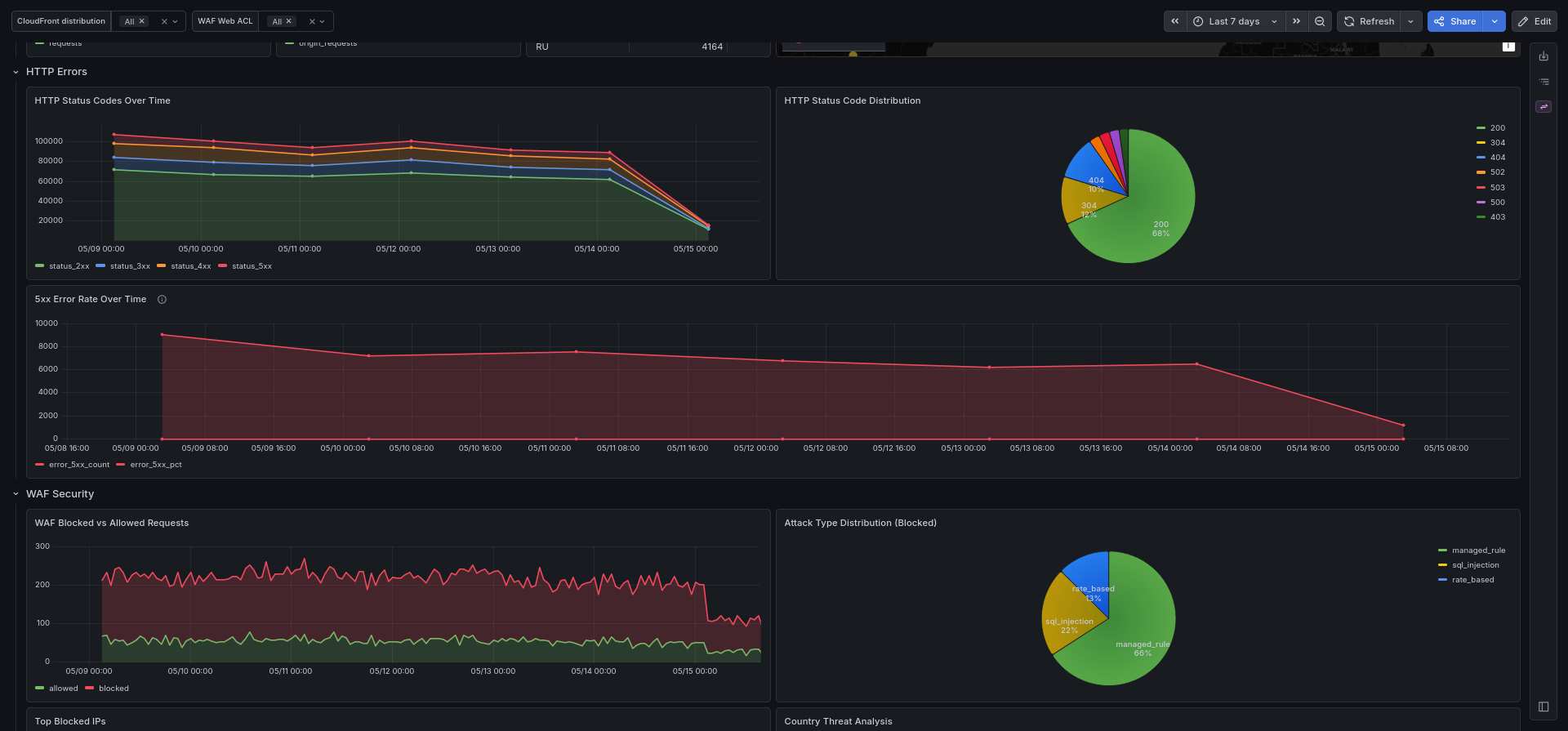Toggle status_2xx series in legend

(x=62, y=266)
